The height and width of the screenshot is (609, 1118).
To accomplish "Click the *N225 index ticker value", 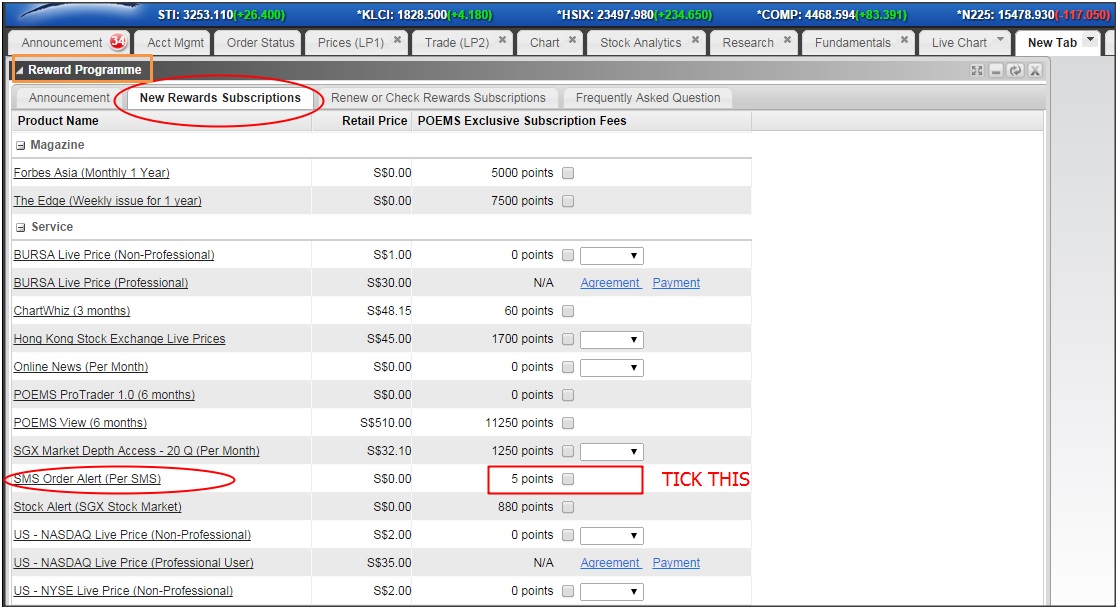I will 1033,15.
